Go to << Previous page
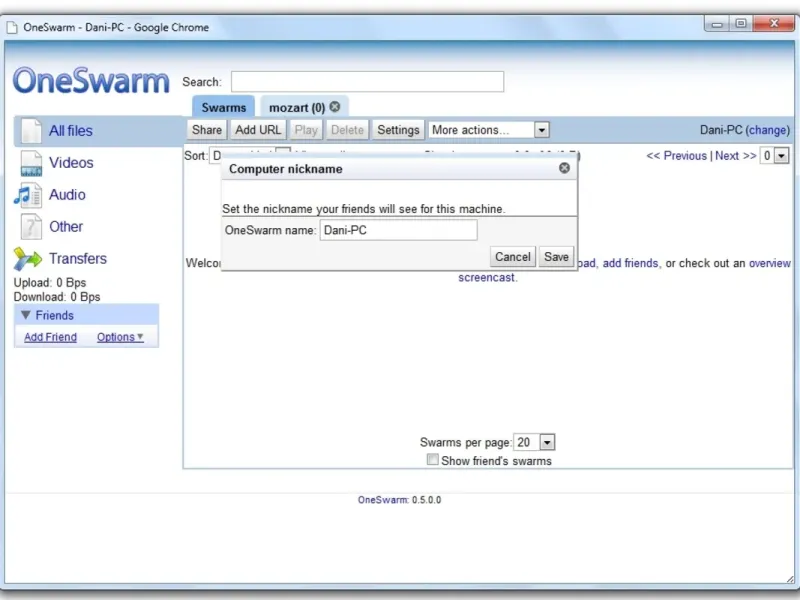Screen dimensions: 800x600 pyautogui.click(x=676, y=156)
